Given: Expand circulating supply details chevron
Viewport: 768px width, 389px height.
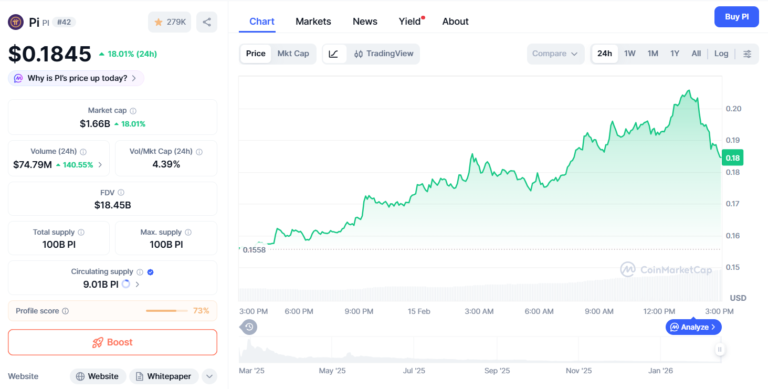Looking at the screenshot, I should (x=137, y=284).
